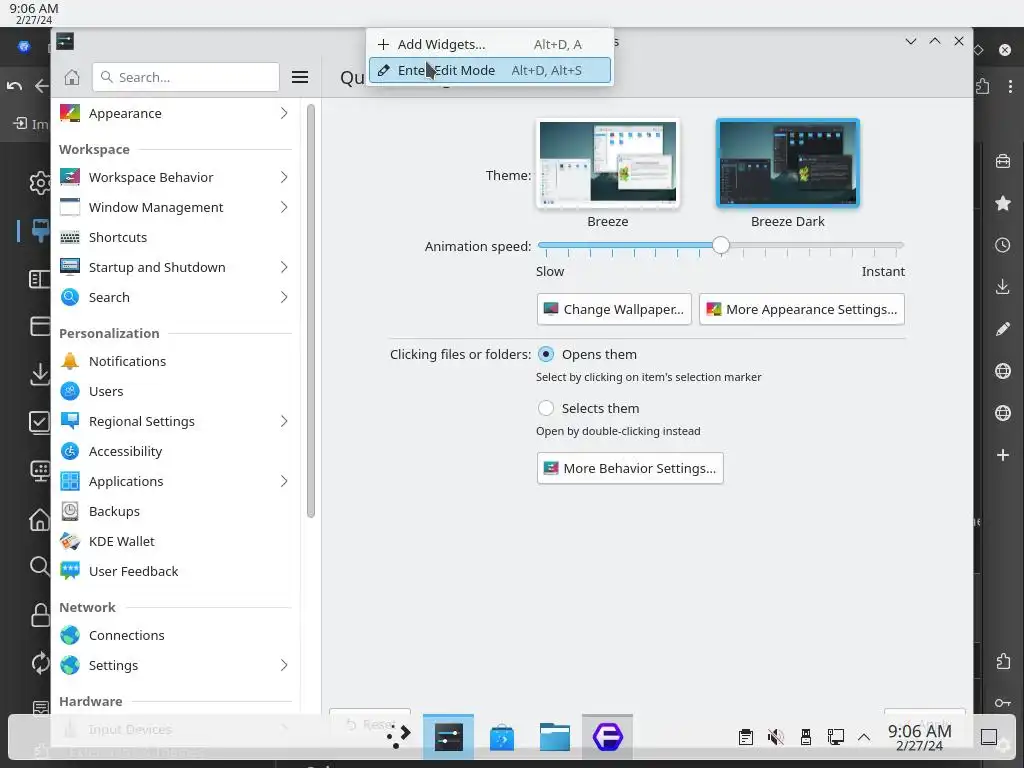This screenshot has width=1024, height=768.
Task: Open gear icon in browser left sidebar
Action: click(39, 183)
